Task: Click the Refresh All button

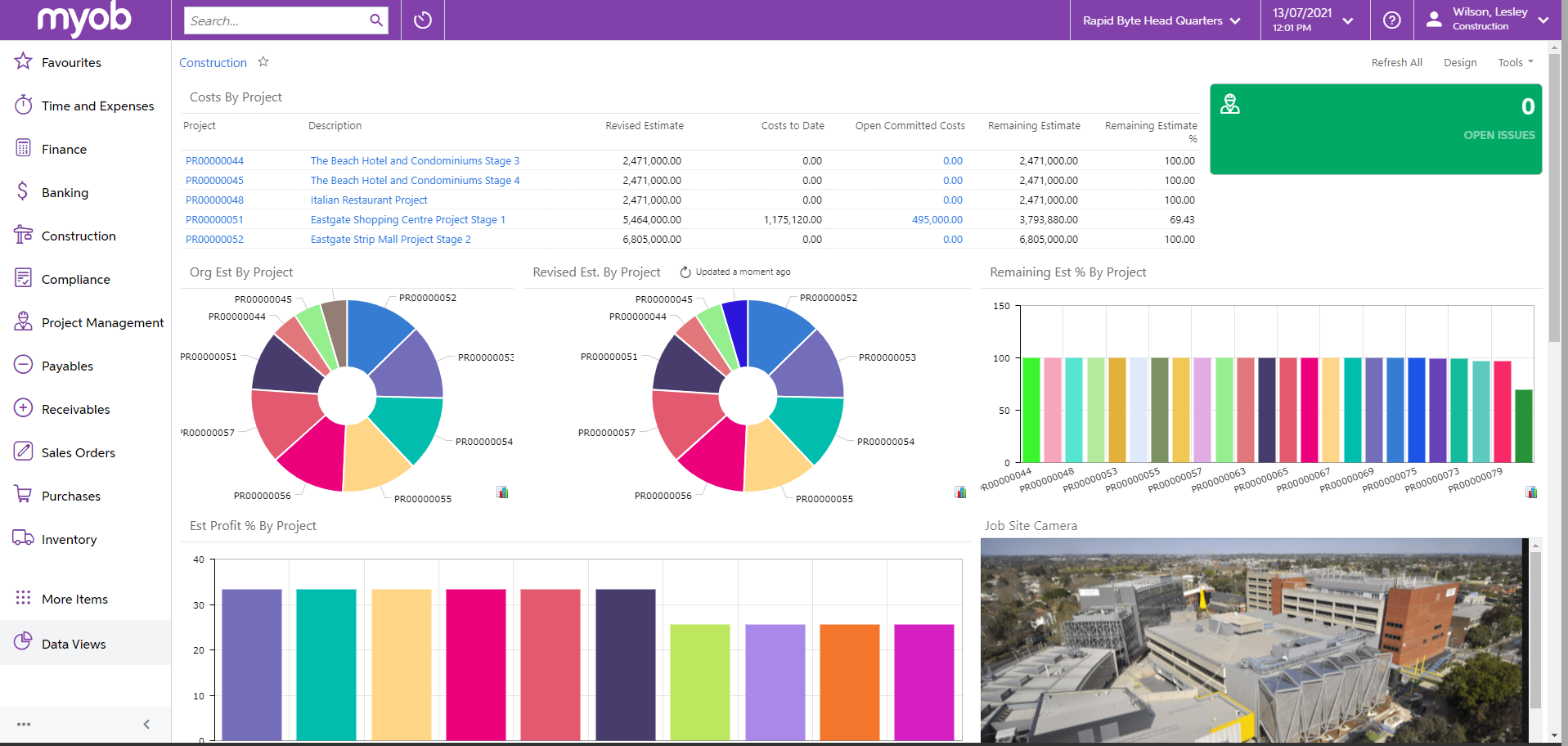Action: pyautogui.click(x=1396, y=63)
